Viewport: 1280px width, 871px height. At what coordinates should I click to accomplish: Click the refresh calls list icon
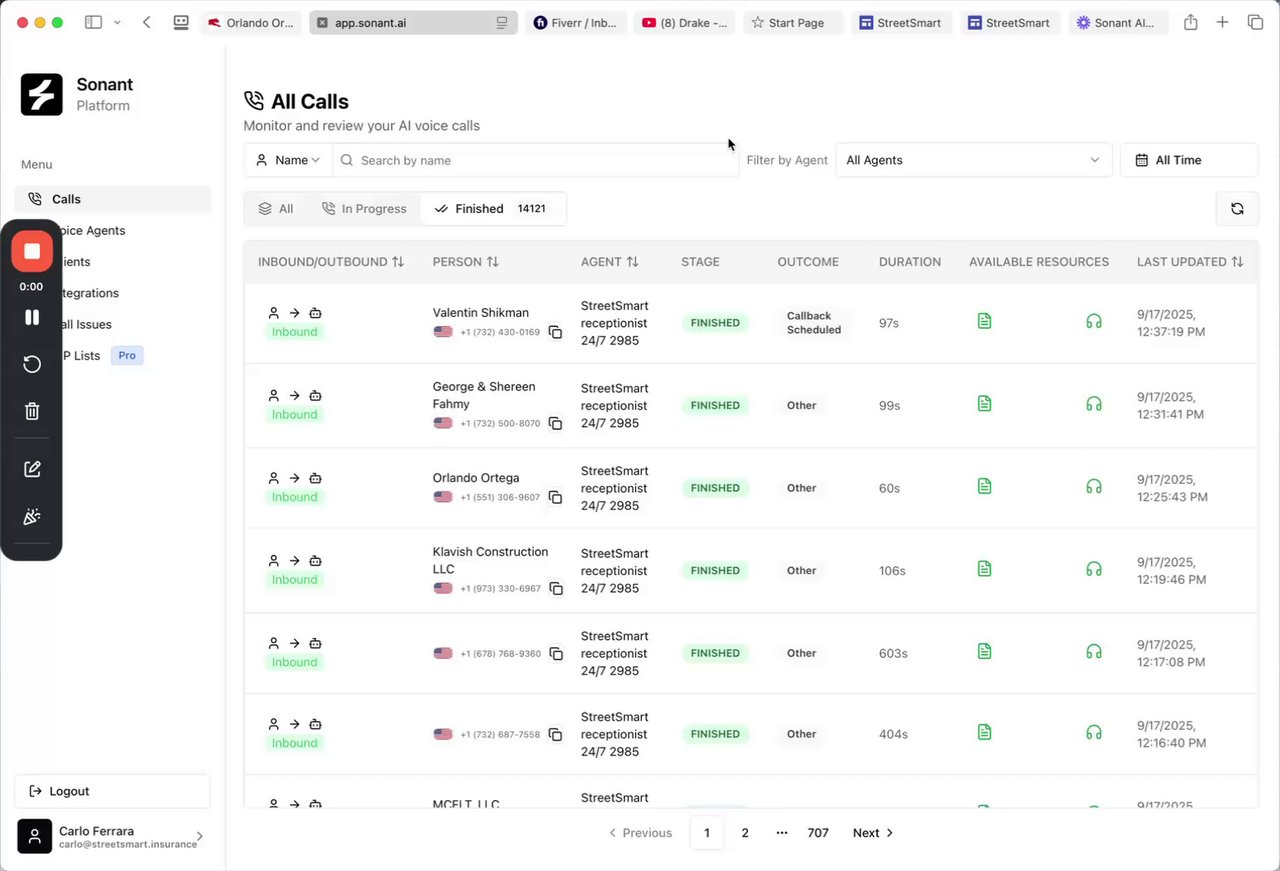1237,209
